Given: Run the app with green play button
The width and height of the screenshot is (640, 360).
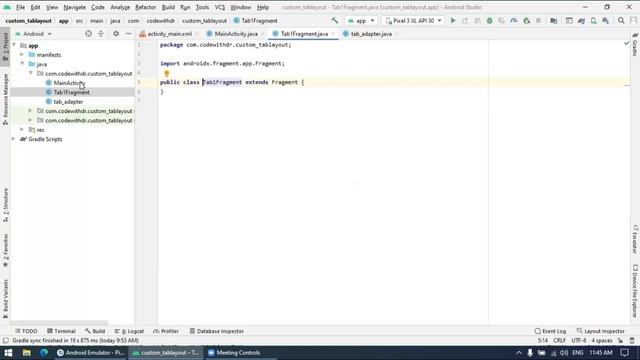Looking at the screenshot, I should coord(453,20).
